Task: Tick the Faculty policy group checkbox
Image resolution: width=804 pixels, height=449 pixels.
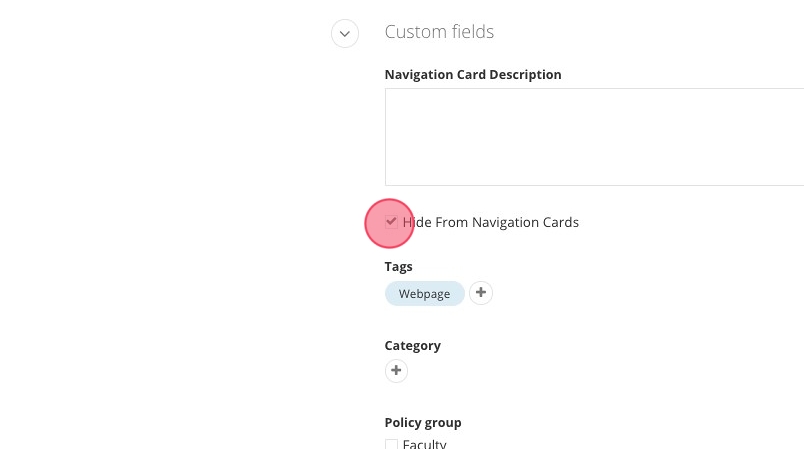Action: [x=391, y=444]
